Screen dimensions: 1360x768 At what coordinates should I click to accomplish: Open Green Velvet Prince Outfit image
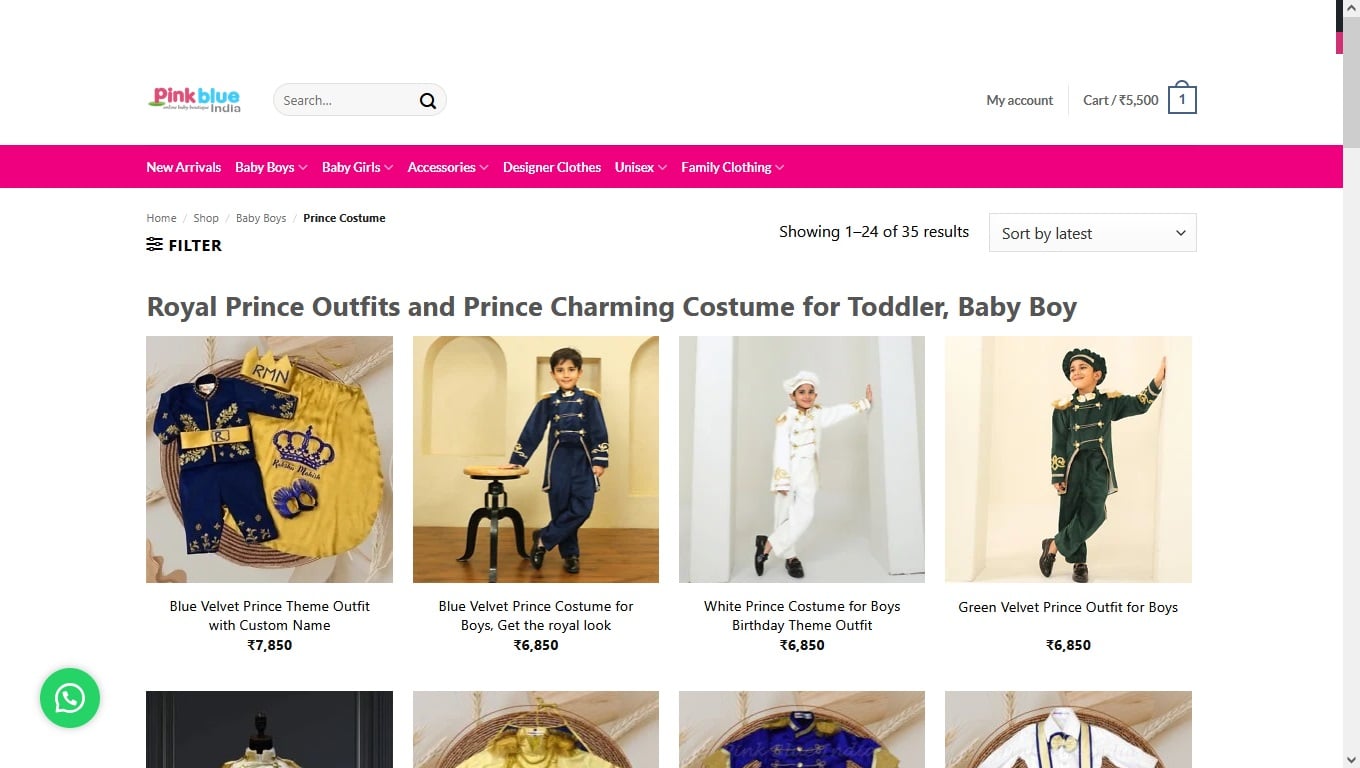pyautogui.click(x=1068, y=459)
